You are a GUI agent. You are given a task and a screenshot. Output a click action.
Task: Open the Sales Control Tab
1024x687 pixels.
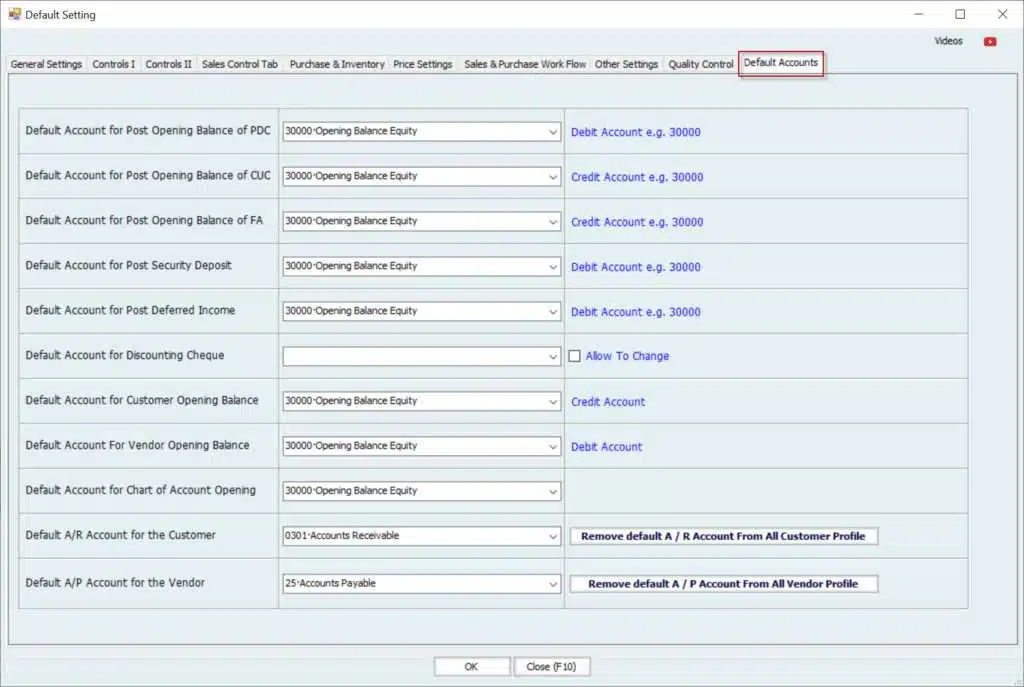click(240, 64)
